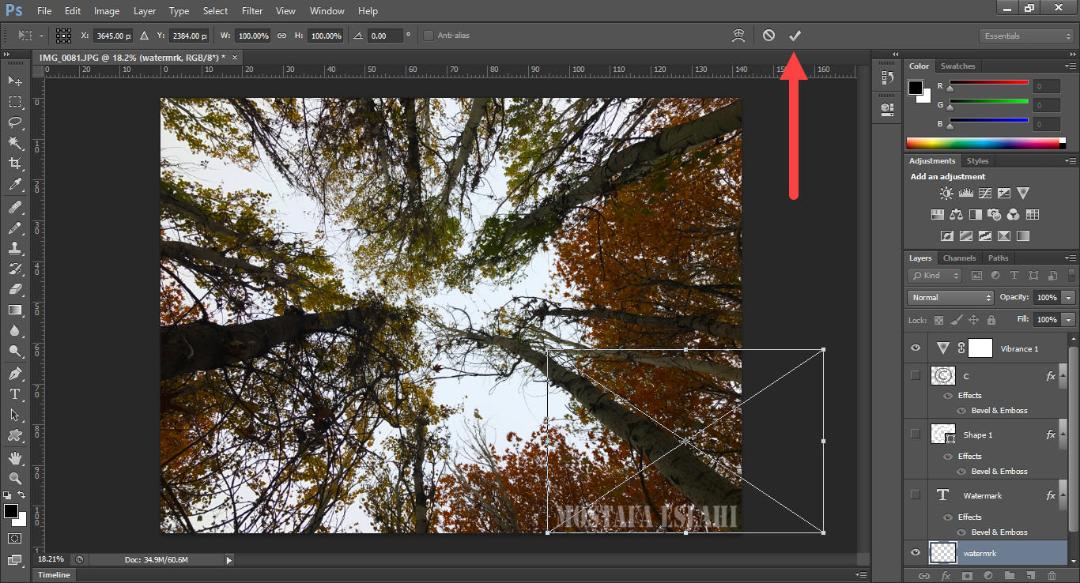Switch to warp mode icon in options bar

[738, 35]
